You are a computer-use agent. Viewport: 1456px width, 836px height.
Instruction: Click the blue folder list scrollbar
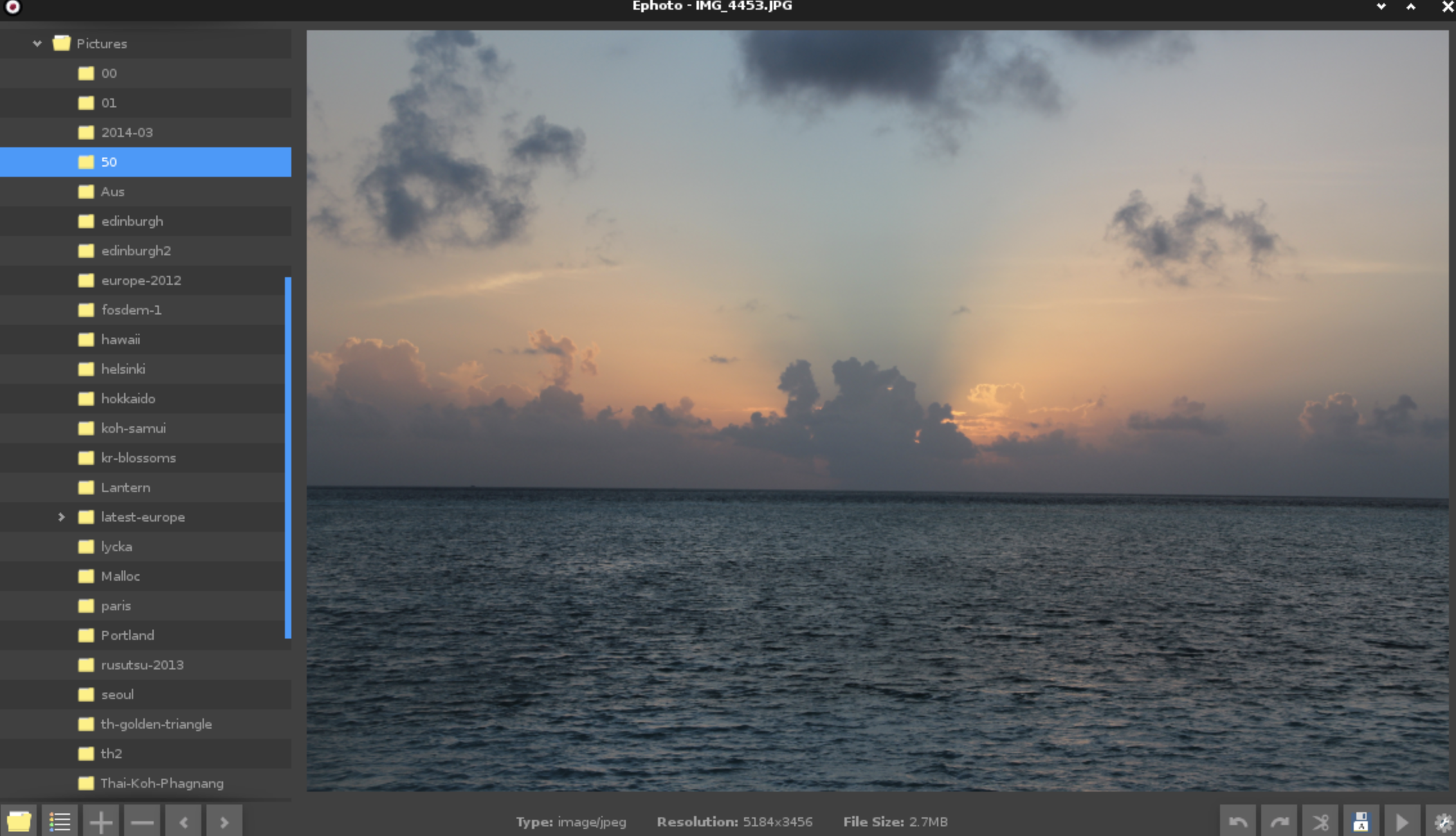(x=287, y=457)
